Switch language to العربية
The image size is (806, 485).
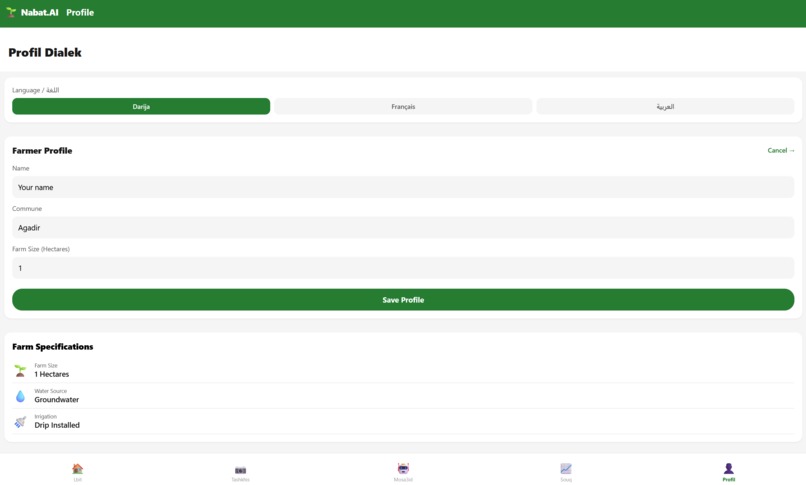pyautogui.click(x=665, y=106)
